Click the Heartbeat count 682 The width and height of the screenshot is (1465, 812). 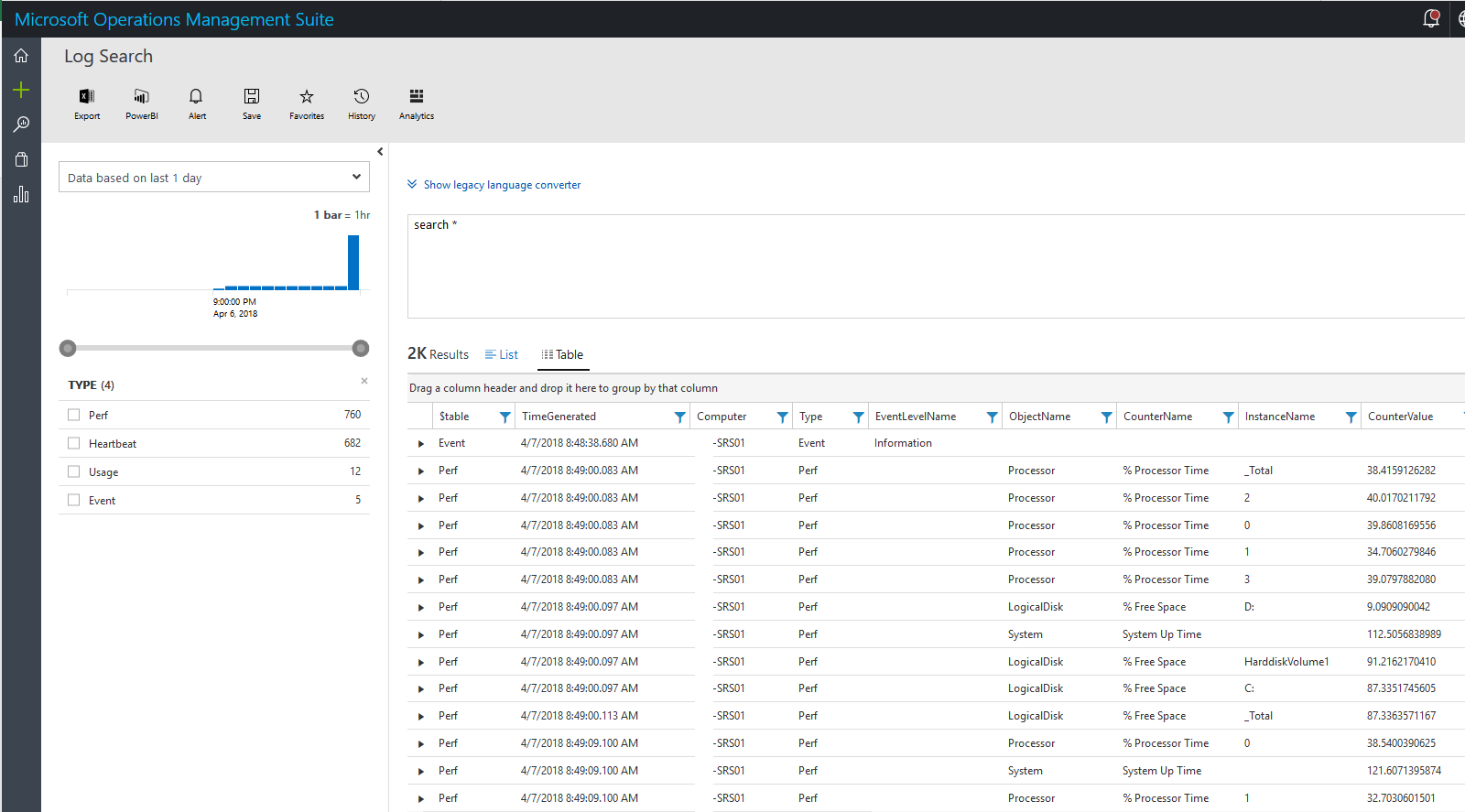point(353,443)
